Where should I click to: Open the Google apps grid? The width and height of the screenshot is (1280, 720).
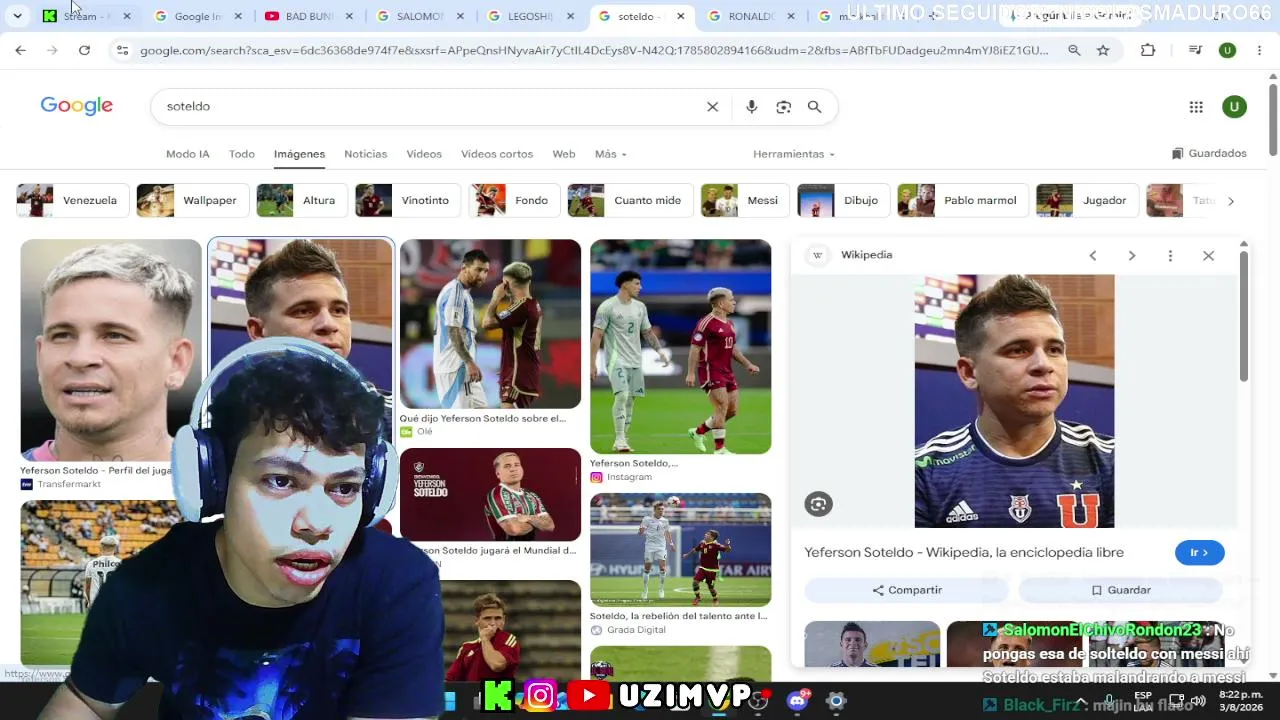click(1196, 107)
